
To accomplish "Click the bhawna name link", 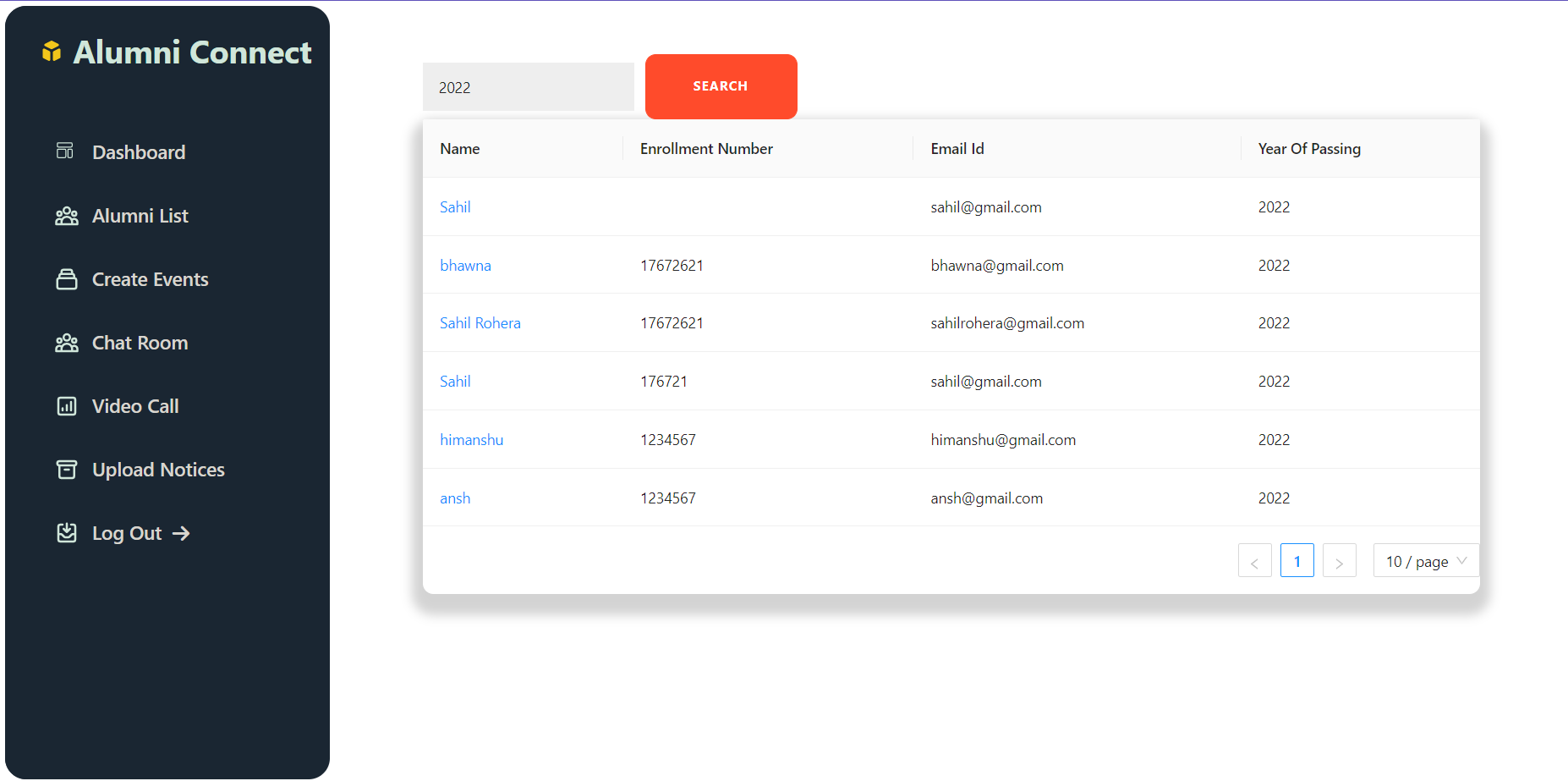I will pos(465,265).
